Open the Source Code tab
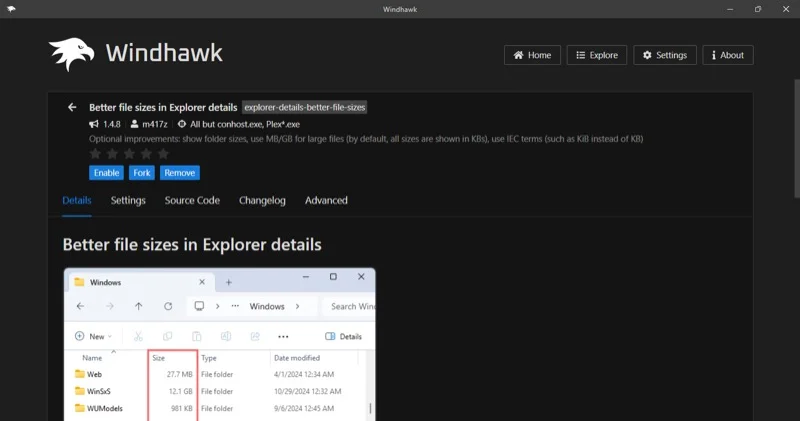 pos(192,200)
